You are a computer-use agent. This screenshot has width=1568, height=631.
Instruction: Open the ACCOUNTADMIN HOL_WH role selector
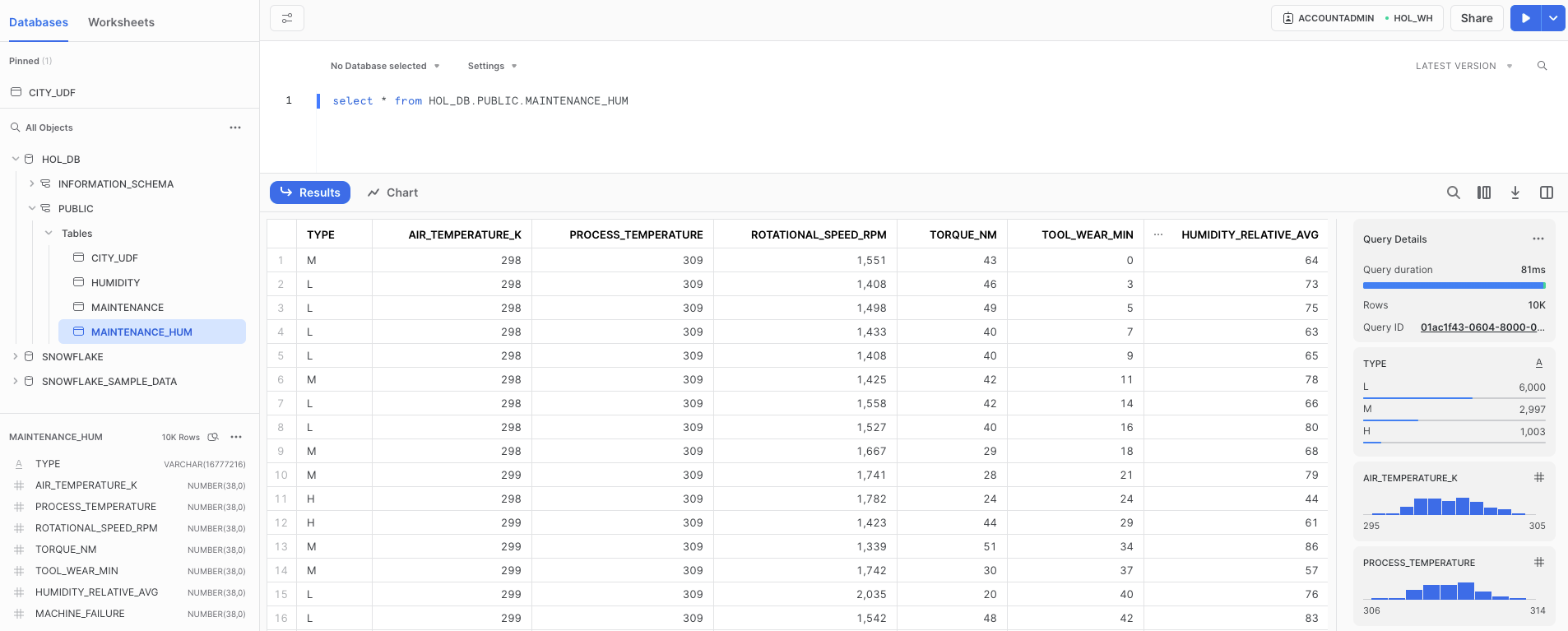pyautogui.click(x=1357, y=18)
